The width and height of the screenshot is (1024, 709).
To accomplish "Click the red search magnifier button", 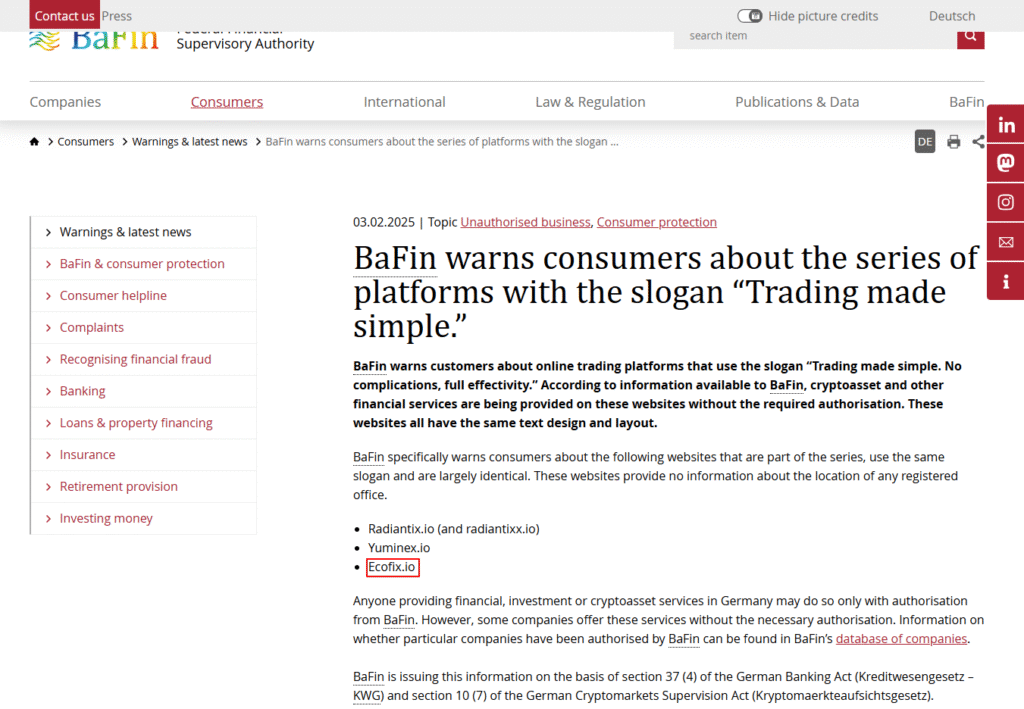I will point(970,39).
